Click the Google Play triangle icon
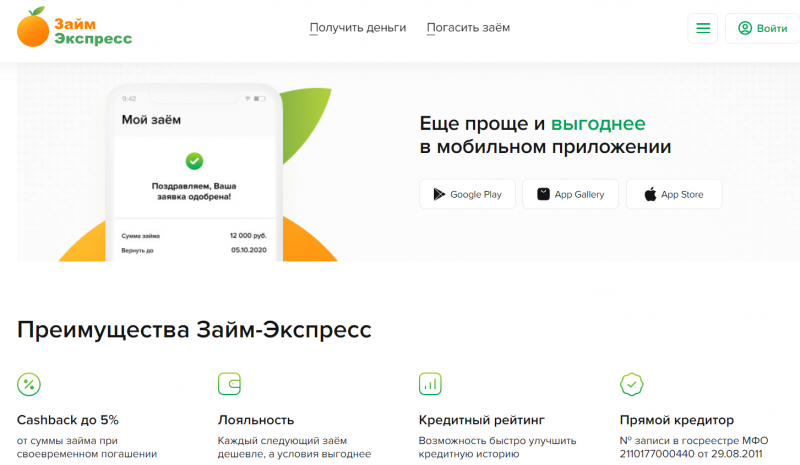Screen dimensions: 800x465 point(439,194)
